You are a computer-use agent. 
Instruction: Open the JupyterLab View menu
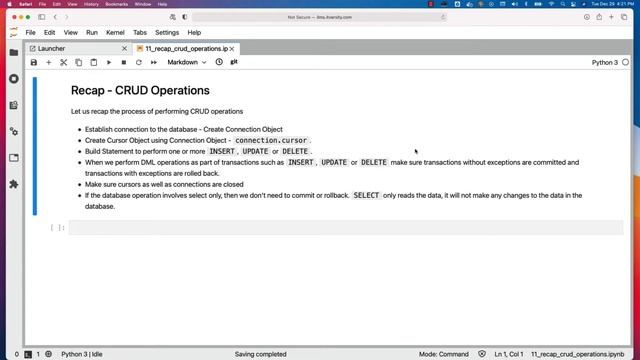[71, 33]
